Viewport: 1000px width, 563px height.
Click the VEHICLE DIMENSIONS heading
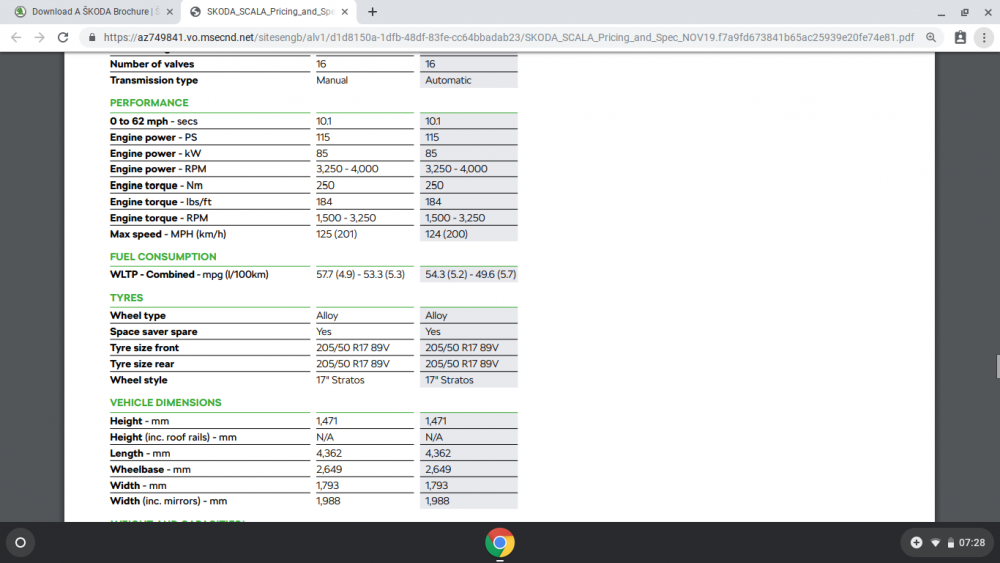click(x=165, y=402)
